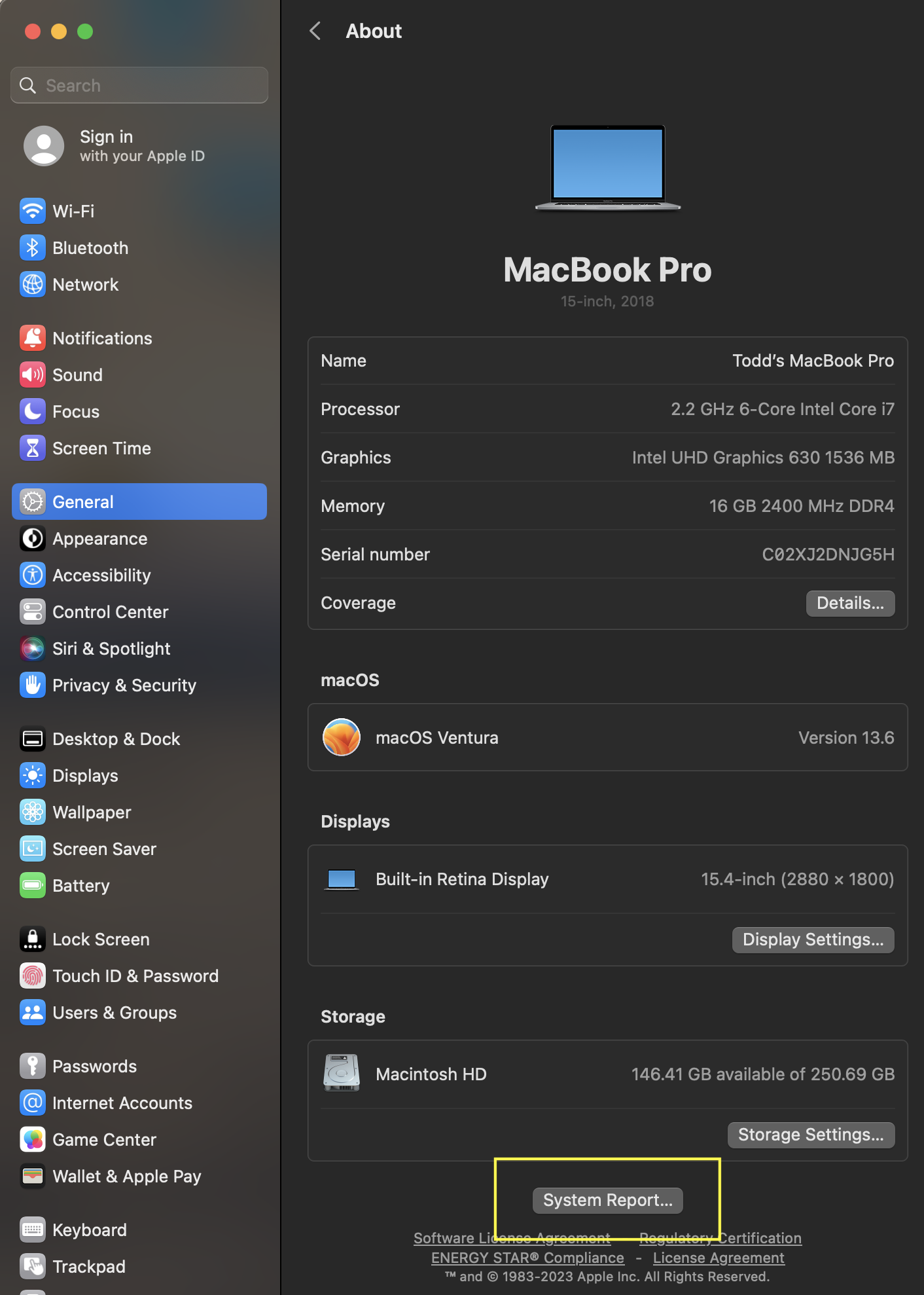Open Privacy & Security hand icon
The image size is (924, 1295).
click(33, 685)
